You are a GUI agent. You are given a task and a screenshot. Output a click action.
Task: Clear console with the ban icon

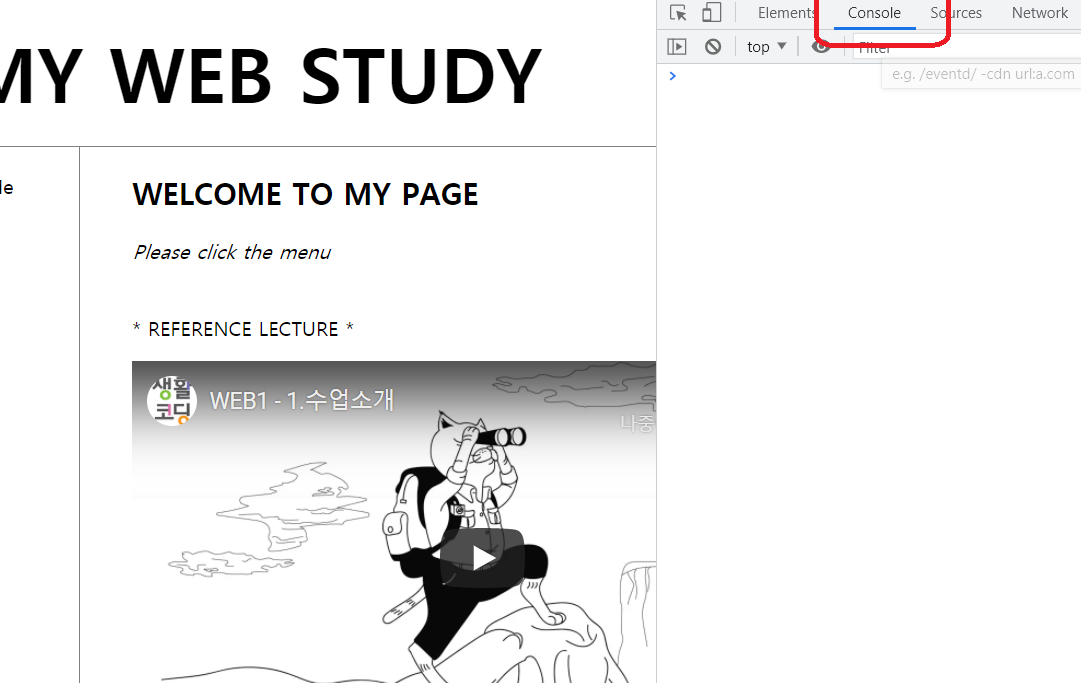pyautogui.click(x=713, y=47)
